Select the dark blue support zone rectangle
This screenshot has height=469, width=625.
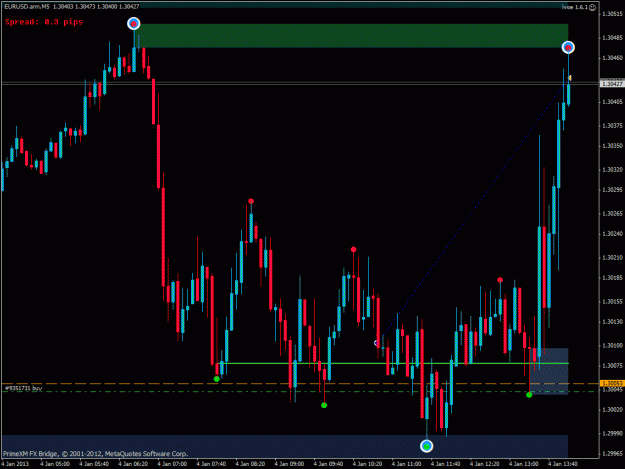click(x=285, y=446)
